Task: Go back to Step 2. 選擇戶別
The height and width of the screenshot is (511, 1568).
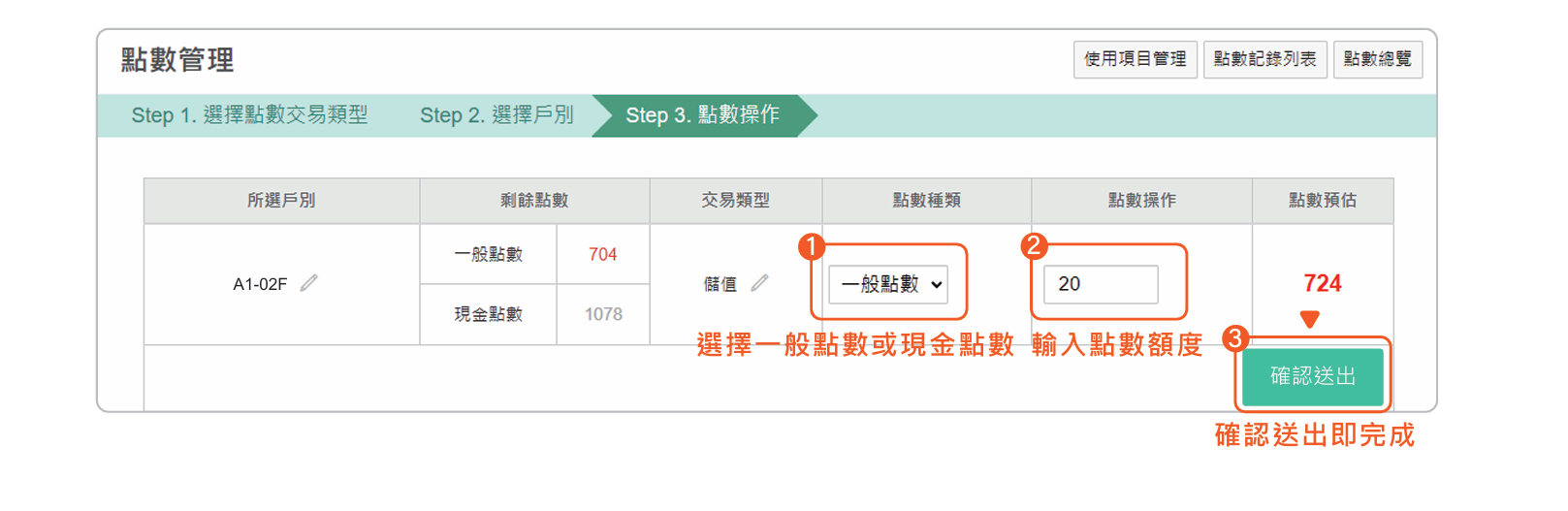Action: [496, 115]
